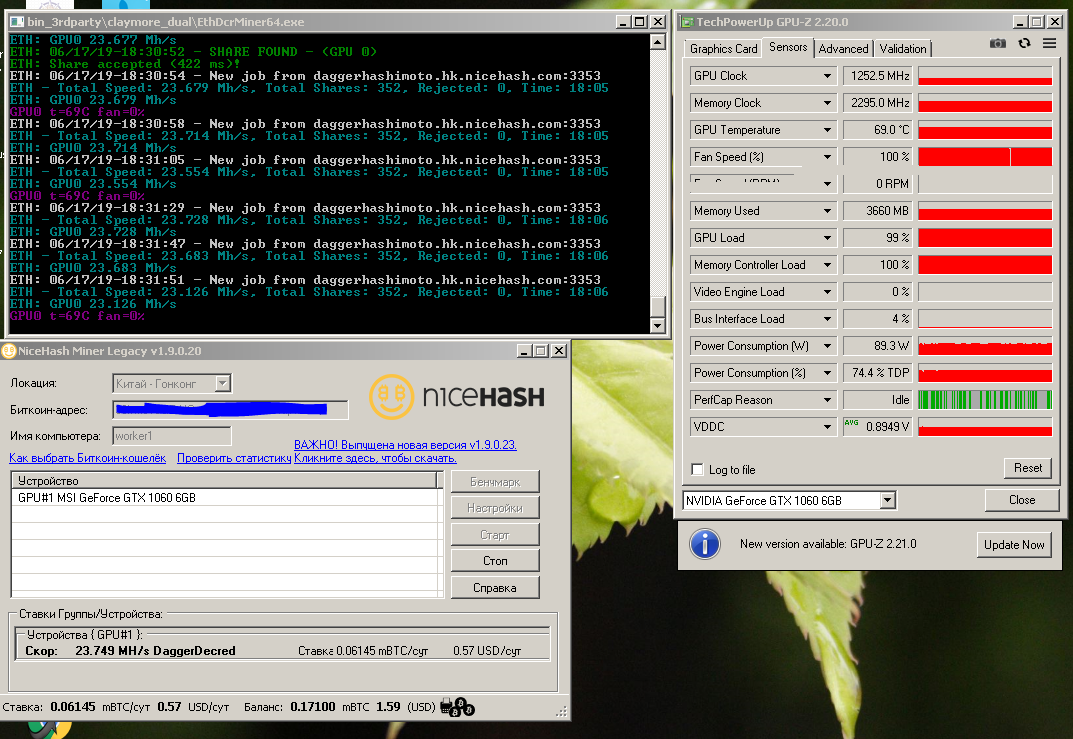Open the GPU Clock sensor dropdown

(x=827, y=76)
